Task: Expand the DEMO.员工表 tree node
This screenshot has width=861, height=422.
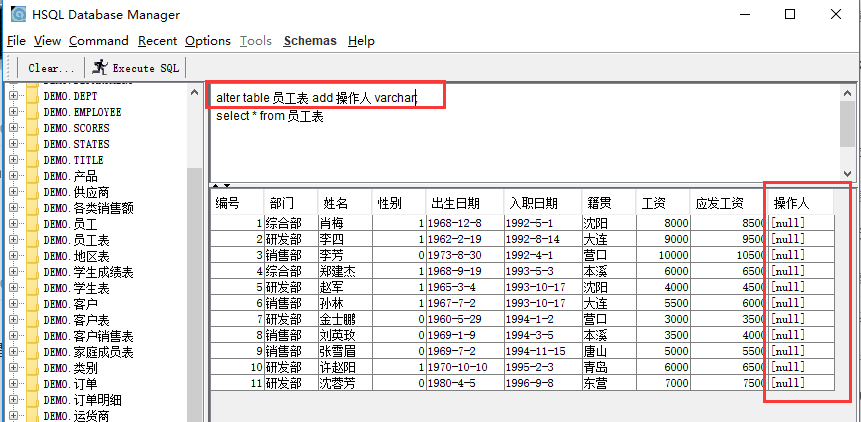Action: point(13,240)
